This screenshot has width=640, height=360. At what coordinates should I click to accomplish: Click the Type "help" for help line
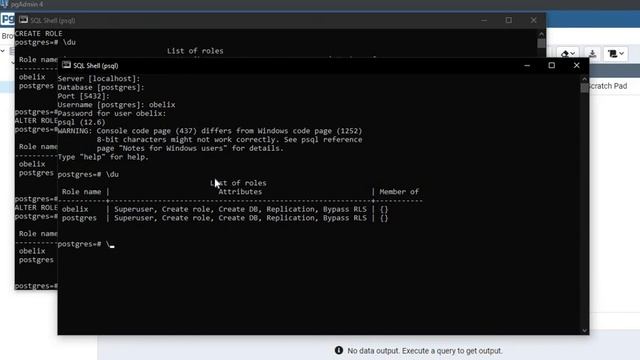click(x=103, y=157)
